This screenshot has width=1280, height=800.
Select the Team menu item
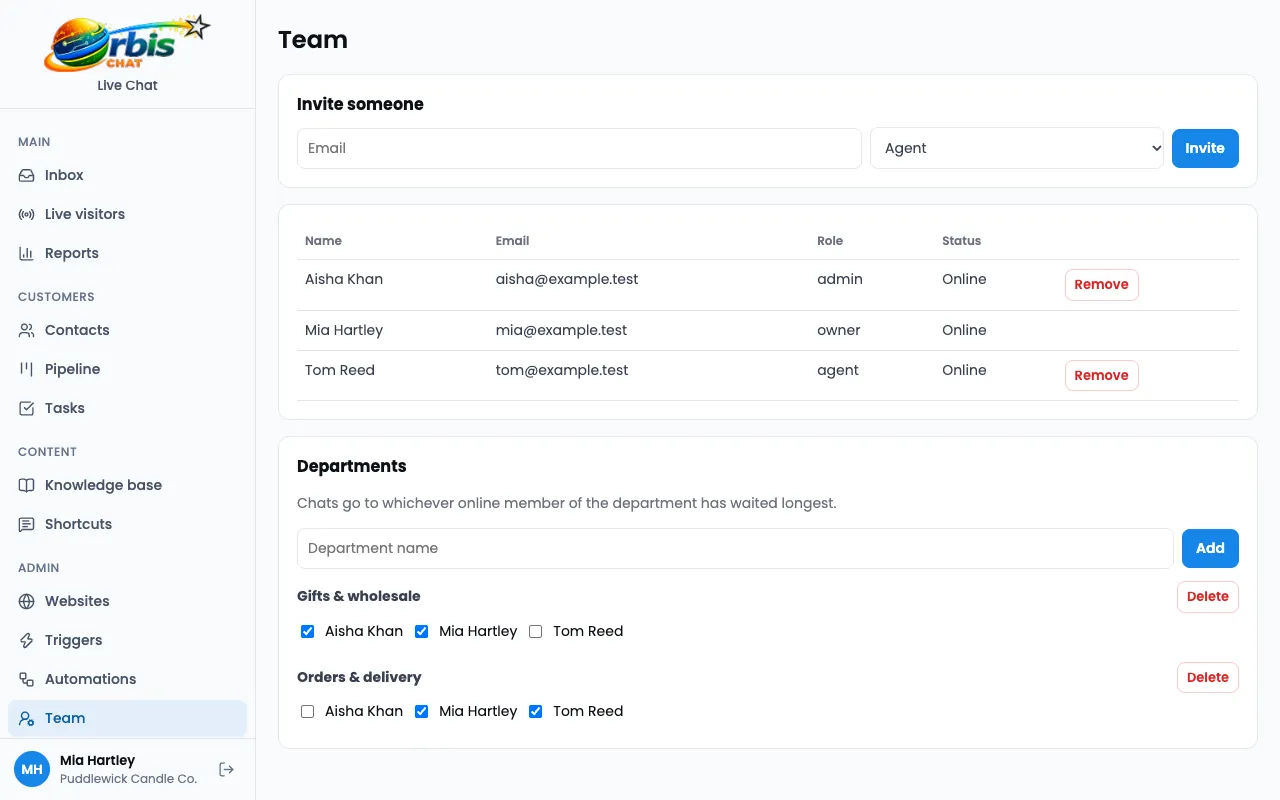coord(127,718)
